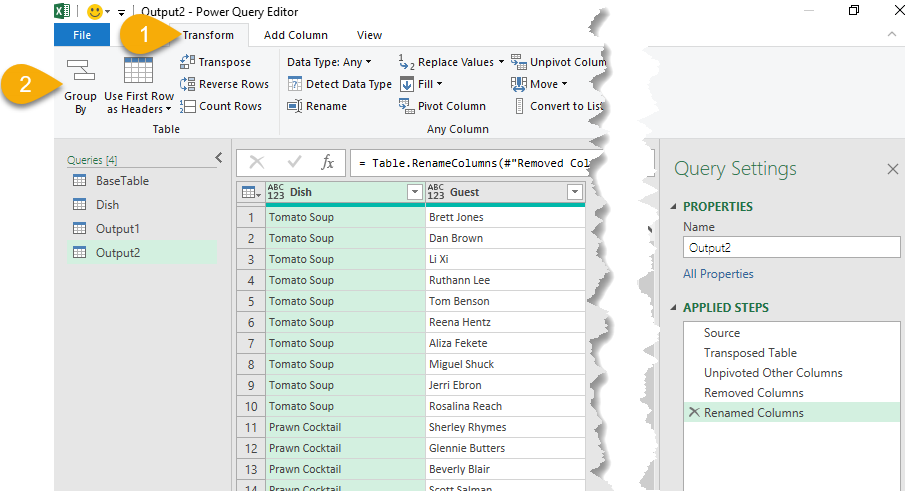Click the Group By icon
905x491 pixels.
tap(80, 72)
